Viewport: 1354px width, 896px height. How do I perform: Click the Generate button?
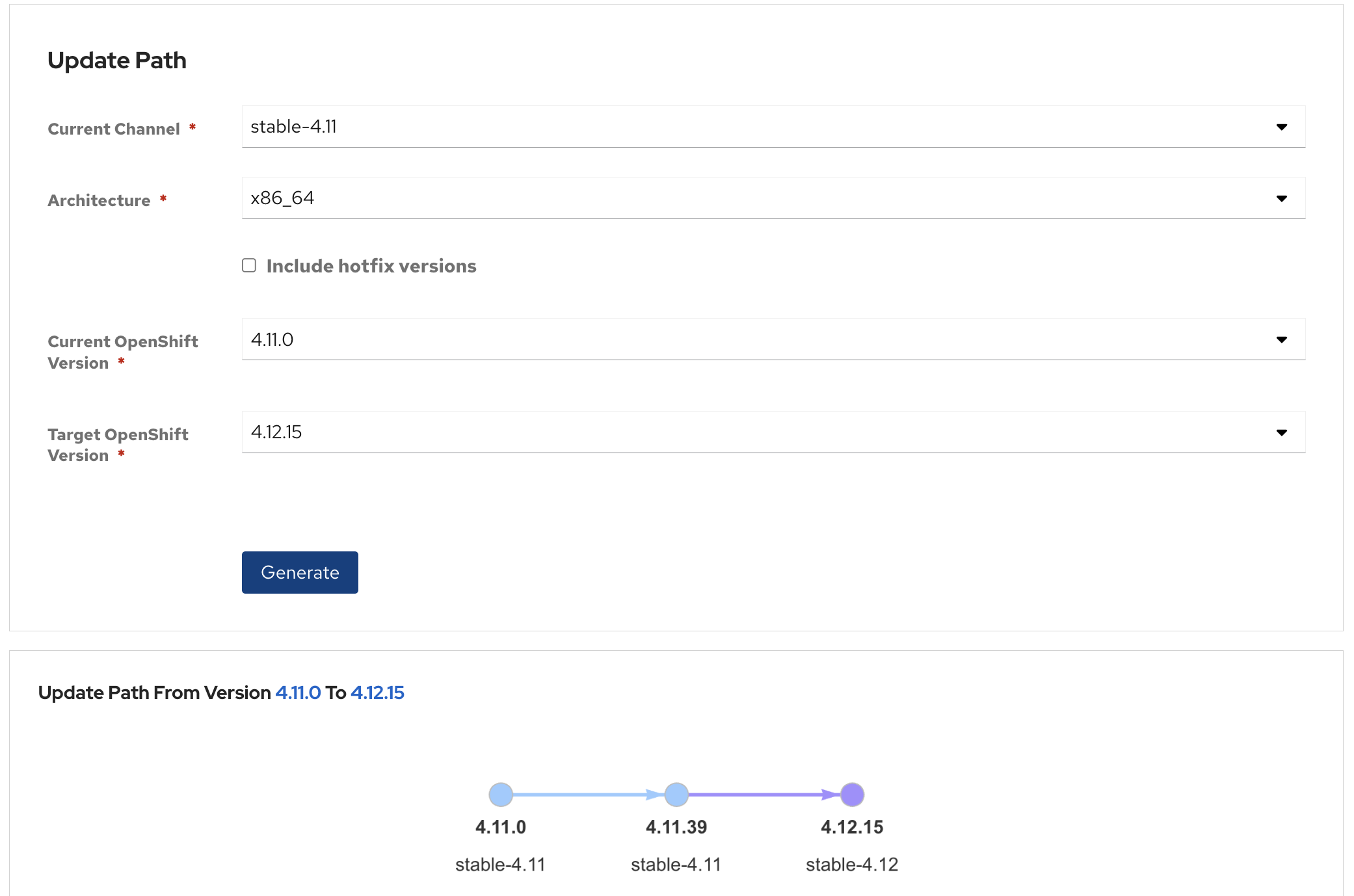point(299,572)
